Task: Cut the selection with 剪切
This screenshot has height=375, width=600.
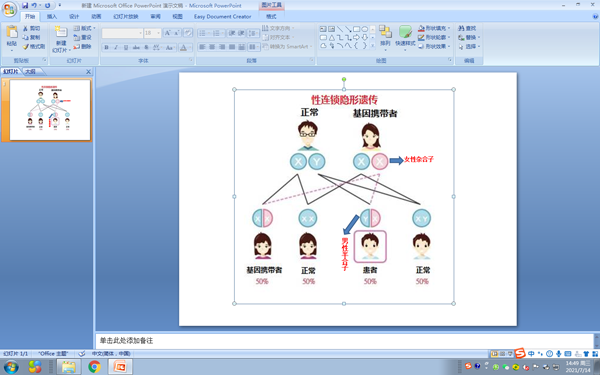Action: tap(31, 28)
